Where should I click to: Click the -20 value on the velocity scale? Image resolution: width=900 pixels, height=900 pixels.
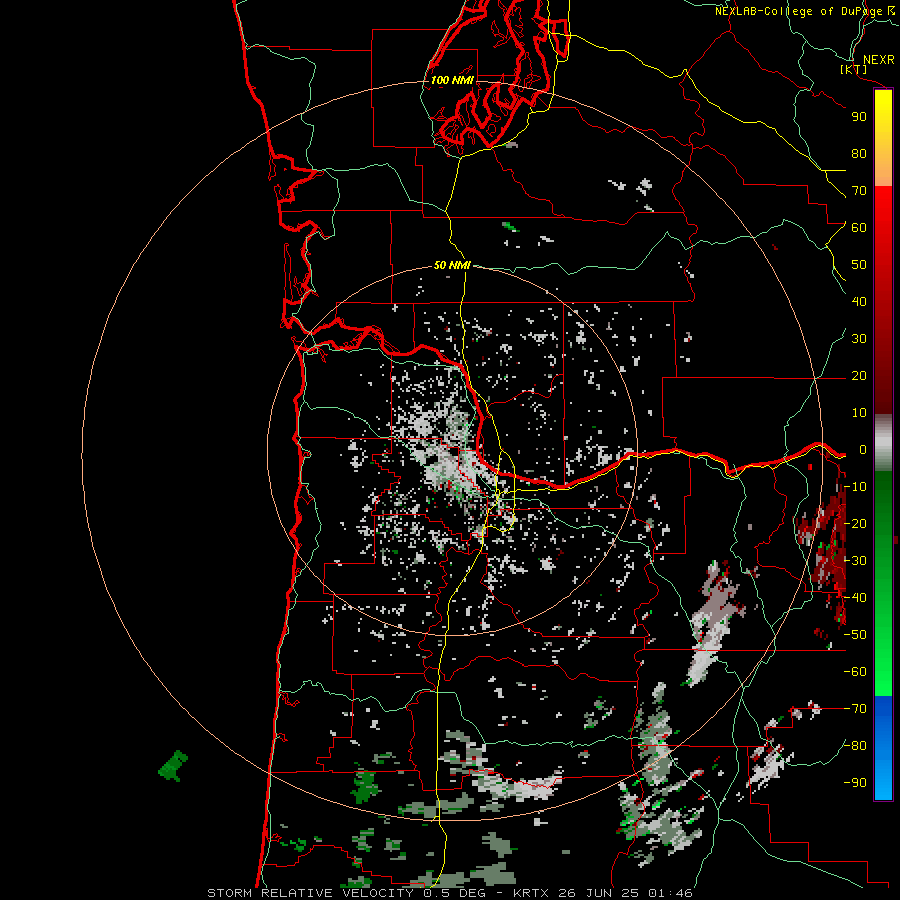click(855, 523)
